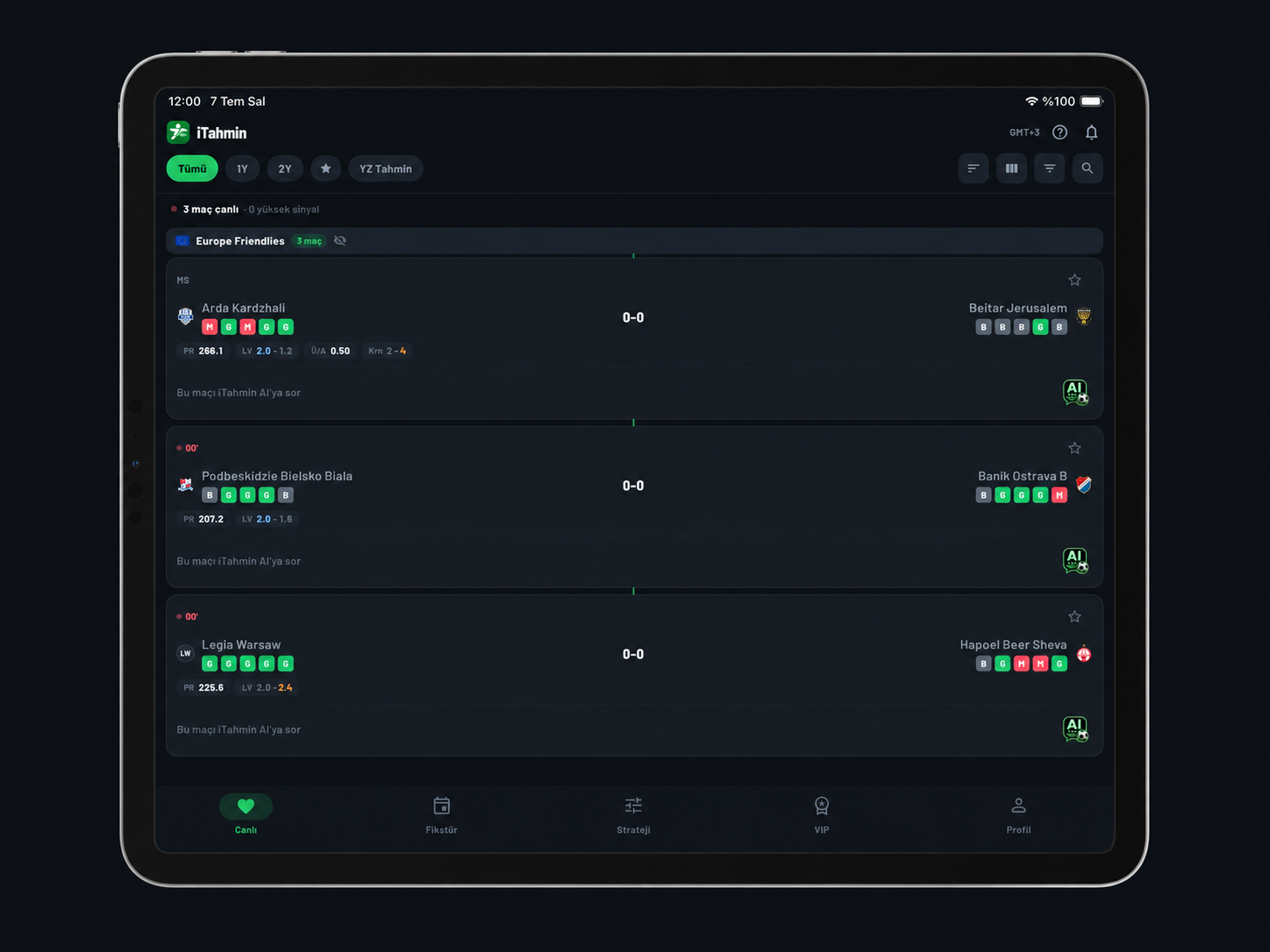Click the PR 207.2 stat chip
The height and width of the screenshot is (952, 1270).
(203, 519)
